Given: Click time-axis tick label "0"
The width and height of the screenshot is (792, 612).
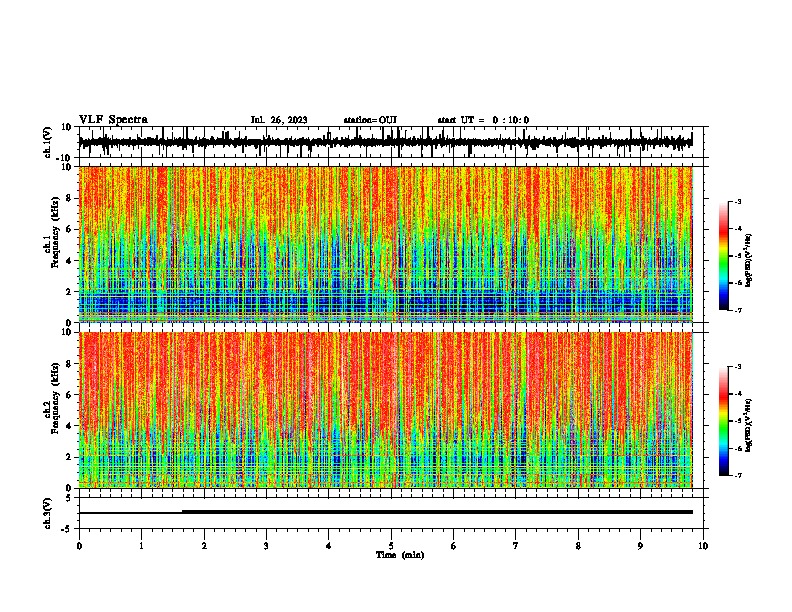Looking at the screenshot, I should (x=79, y=546).
